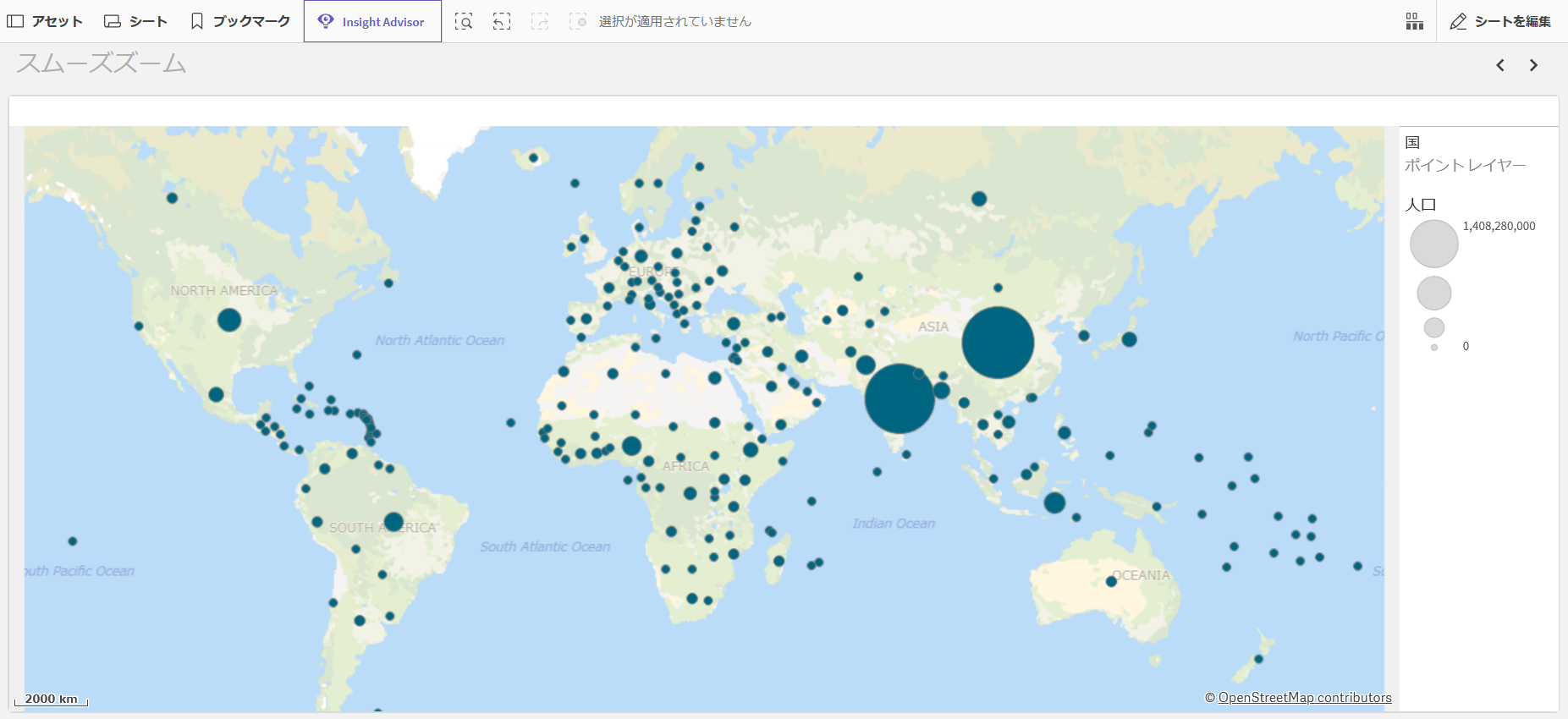Click the bubble under NORTH AMERICA label
The height and width of the screenshot is (719, 1568).
tap(229, 320)
